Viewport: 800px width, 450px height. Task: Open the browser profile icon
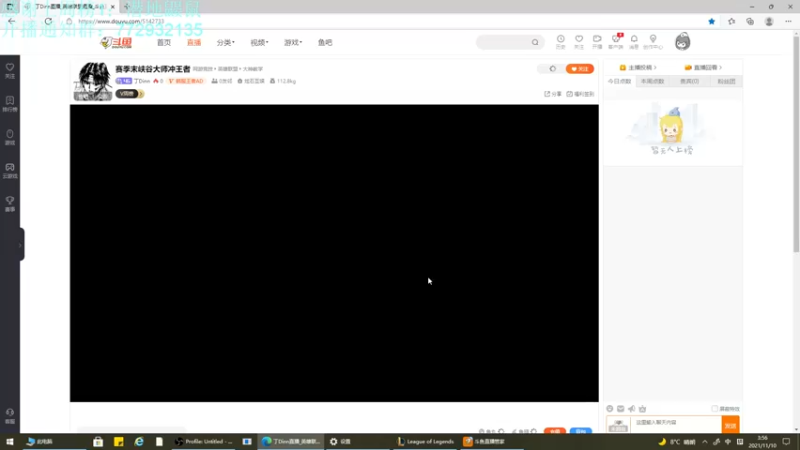point(769,21)
